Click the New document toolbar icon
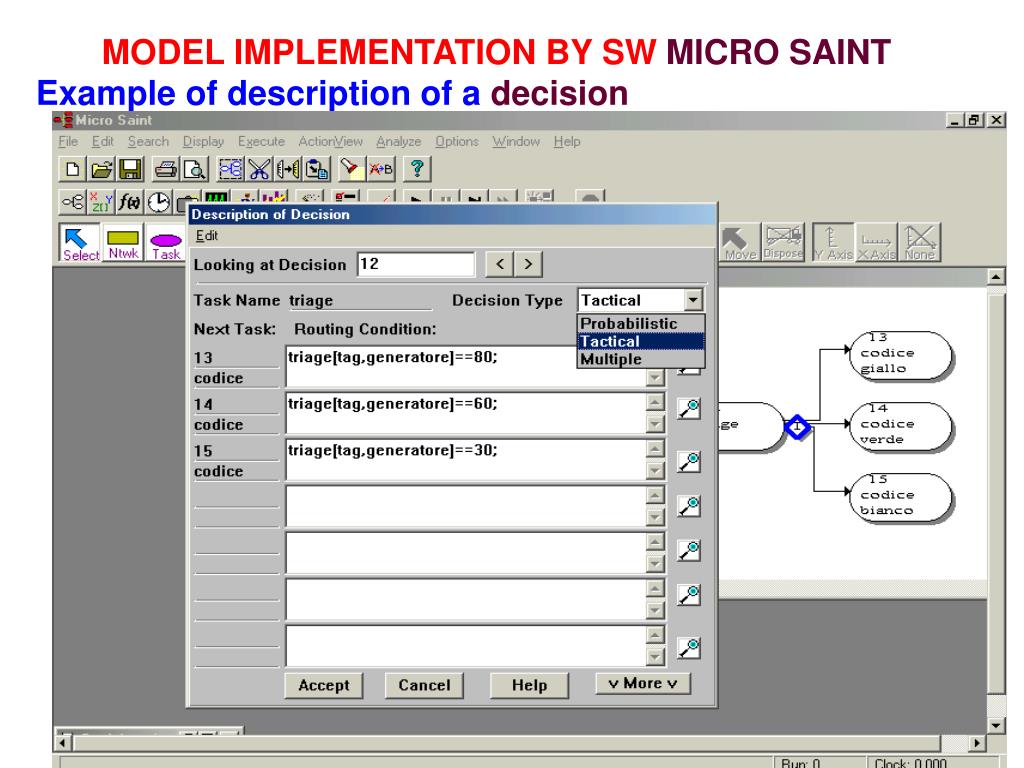Viewport: 1024px width, 768px height. pyautogui.click(x=71, y=170)
